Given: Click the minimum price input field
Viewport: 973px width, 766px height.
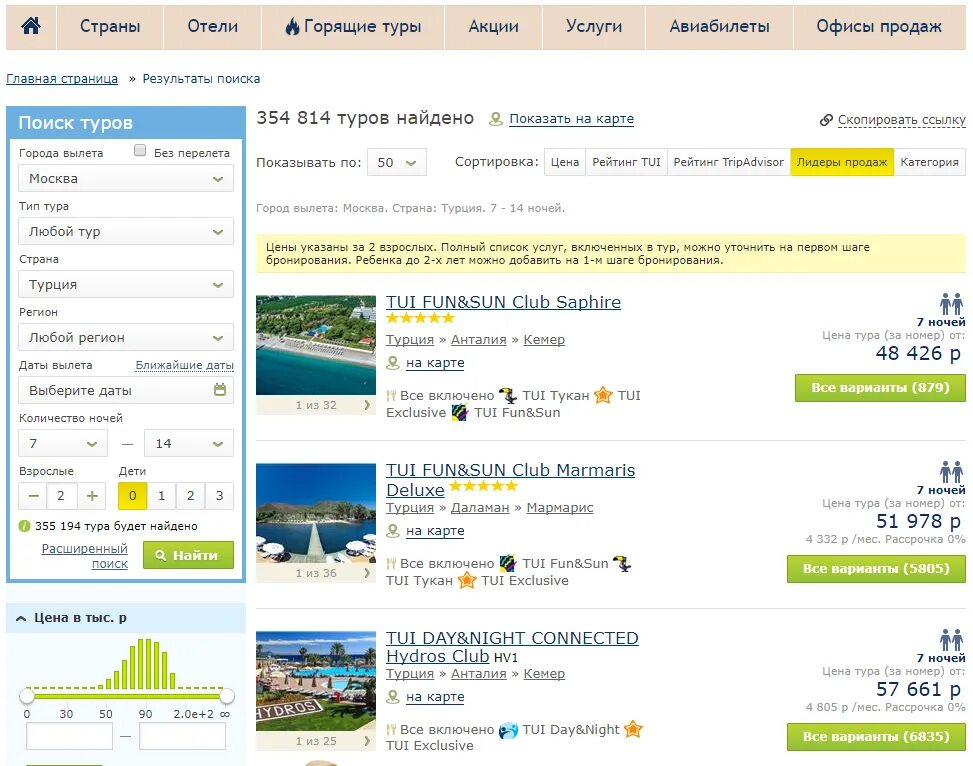Looking at the screenshot, I should pos(70,737).
